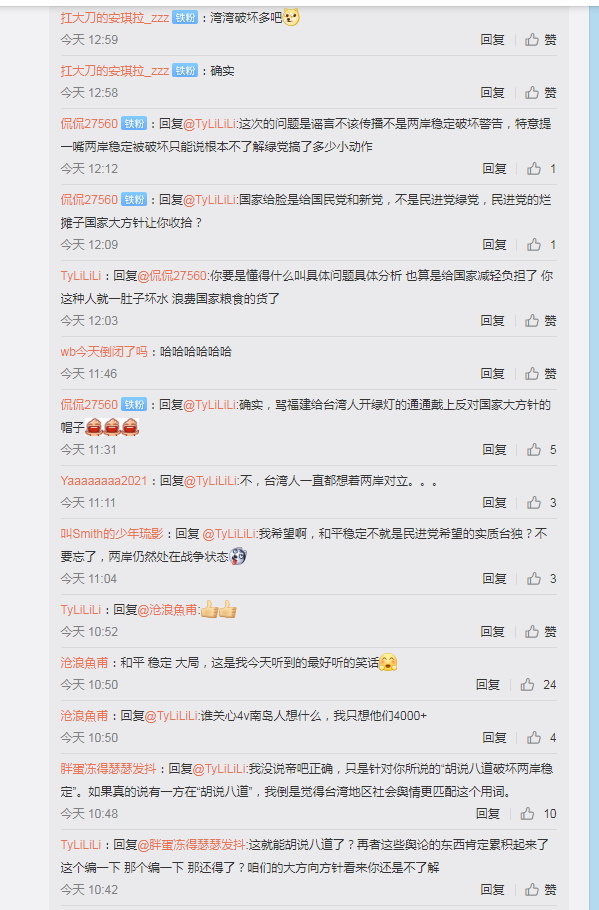This screenshot has height=910, width=599.
Task: Like the 11:31 comment with 5 likes
Action: tap(542, 449)
